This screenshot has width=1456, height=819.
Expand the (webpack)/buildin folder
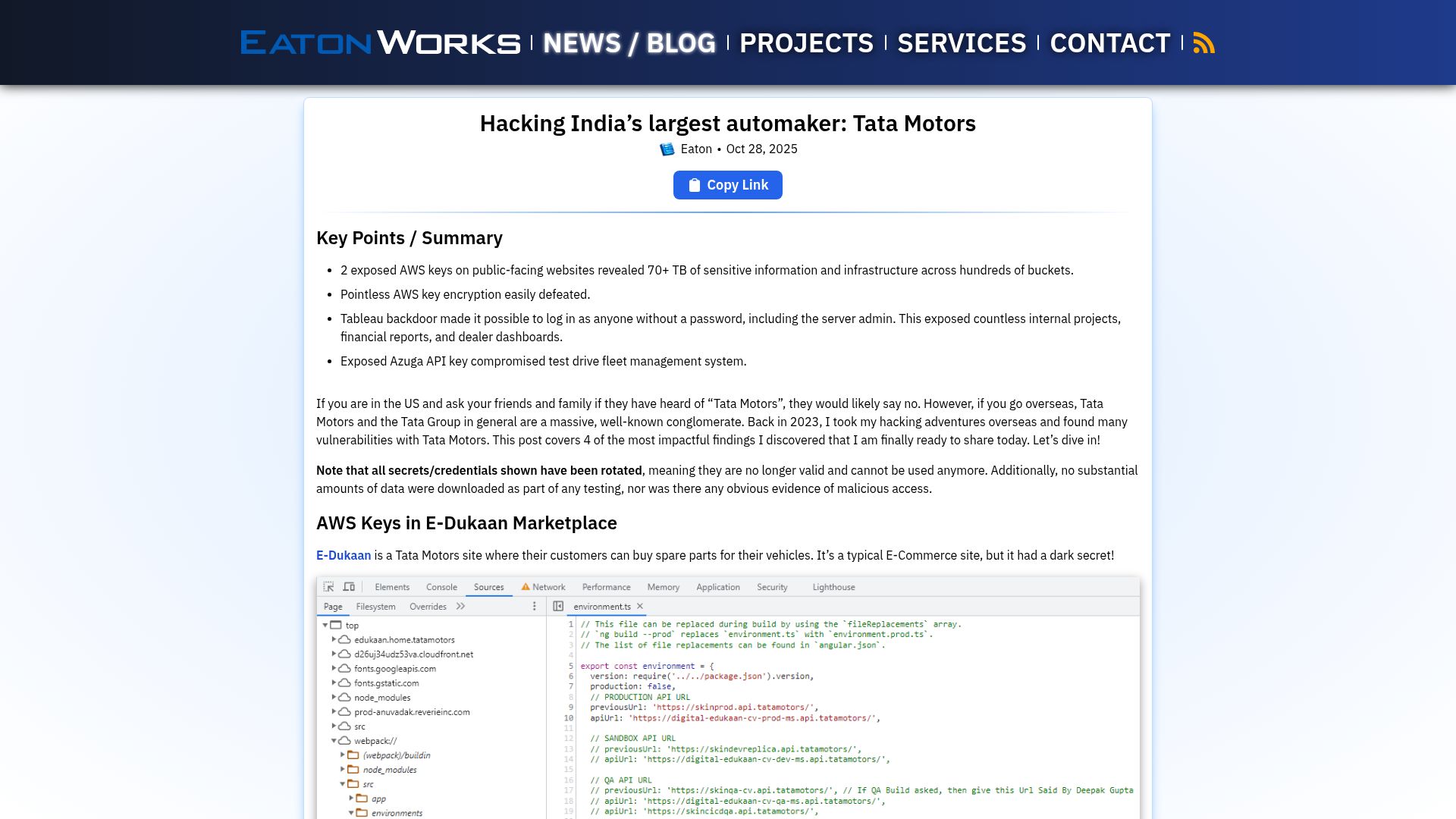(343, 755)
